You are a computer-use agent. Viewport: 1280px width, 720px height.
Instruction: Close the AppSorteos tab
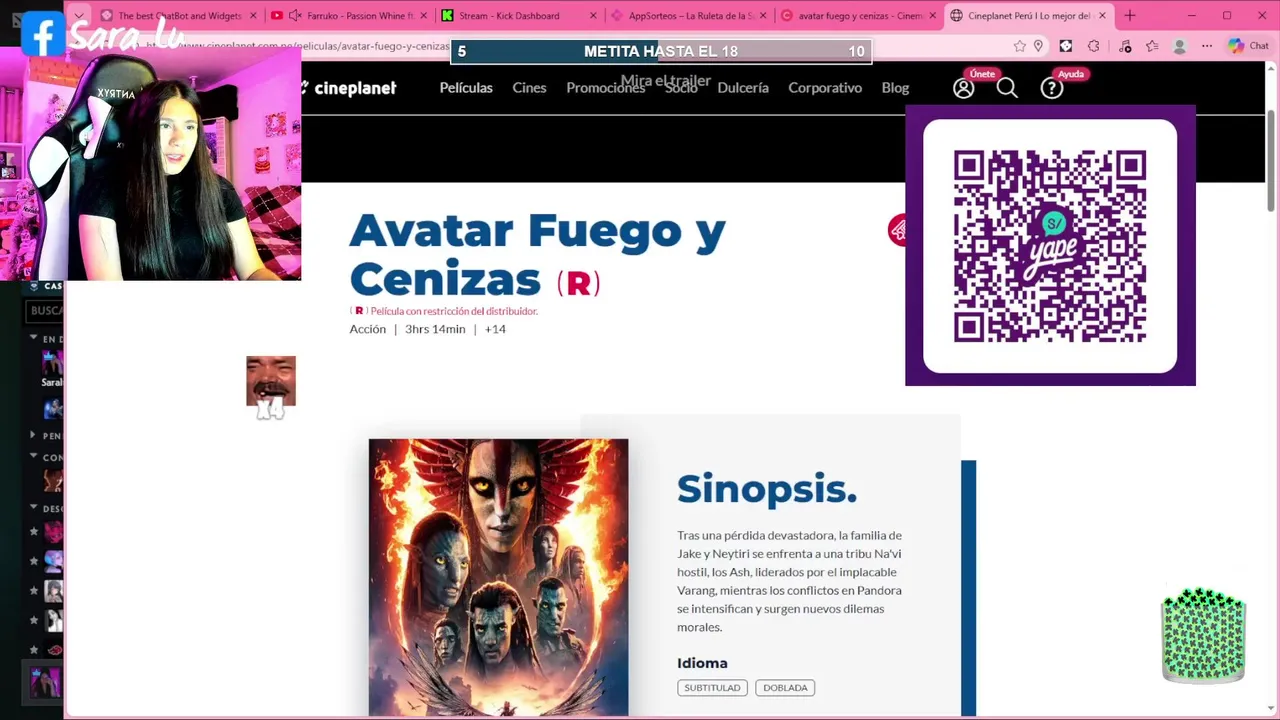(x=763, y=15)
